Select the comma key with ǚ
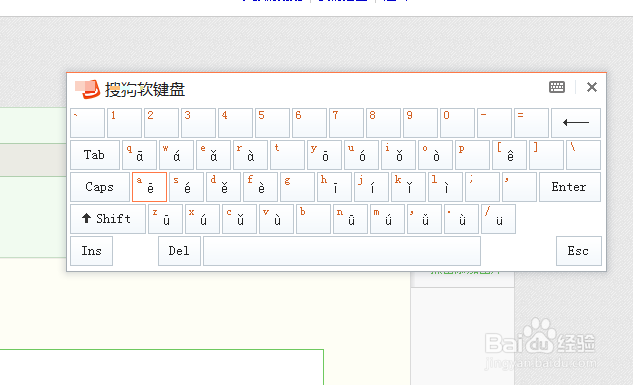Viewport: 633px width, 385px height. 425,219
